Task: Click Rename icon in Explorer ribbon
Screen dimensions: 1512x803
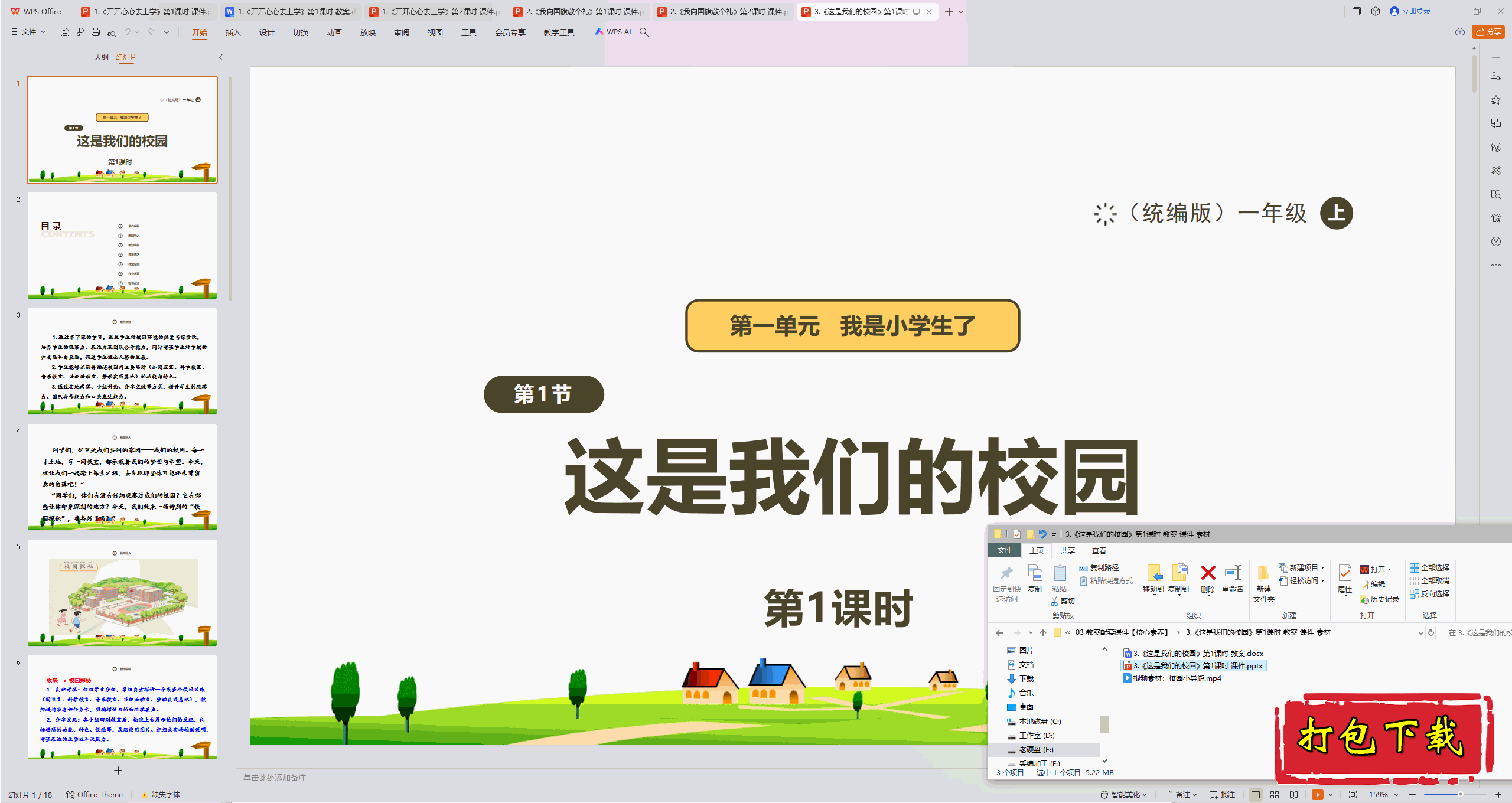Action: coord(1233,579)
